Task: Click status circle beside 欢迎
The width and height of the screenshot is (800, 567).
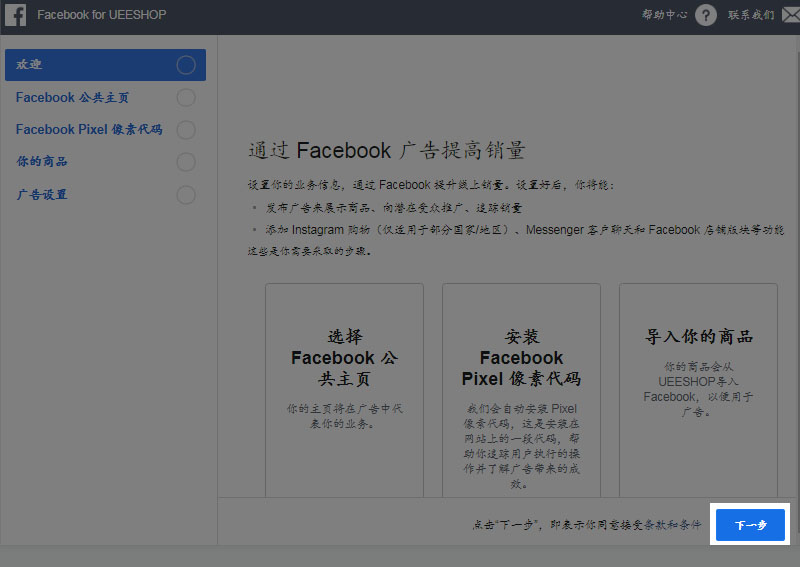Action: [x=186, y=65]
